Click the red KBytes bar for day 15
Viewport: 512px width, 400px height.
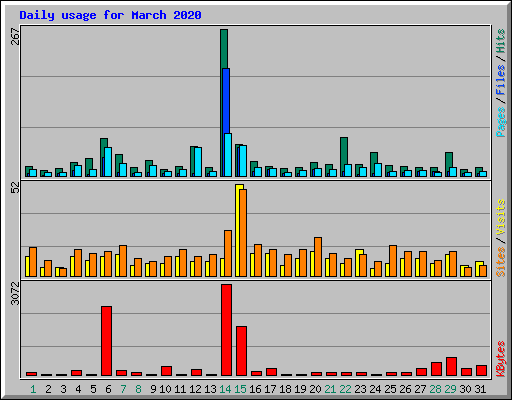241,351
